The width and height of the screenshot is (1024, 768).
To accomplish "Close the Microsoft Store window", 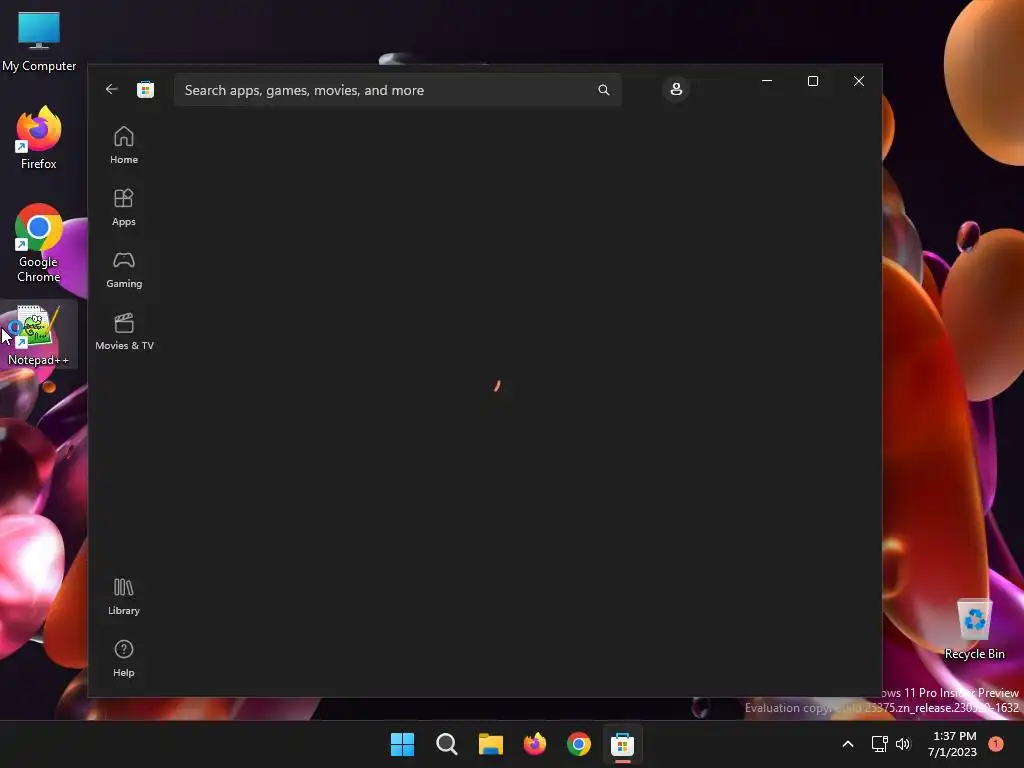I will click(x=859, y=81).
